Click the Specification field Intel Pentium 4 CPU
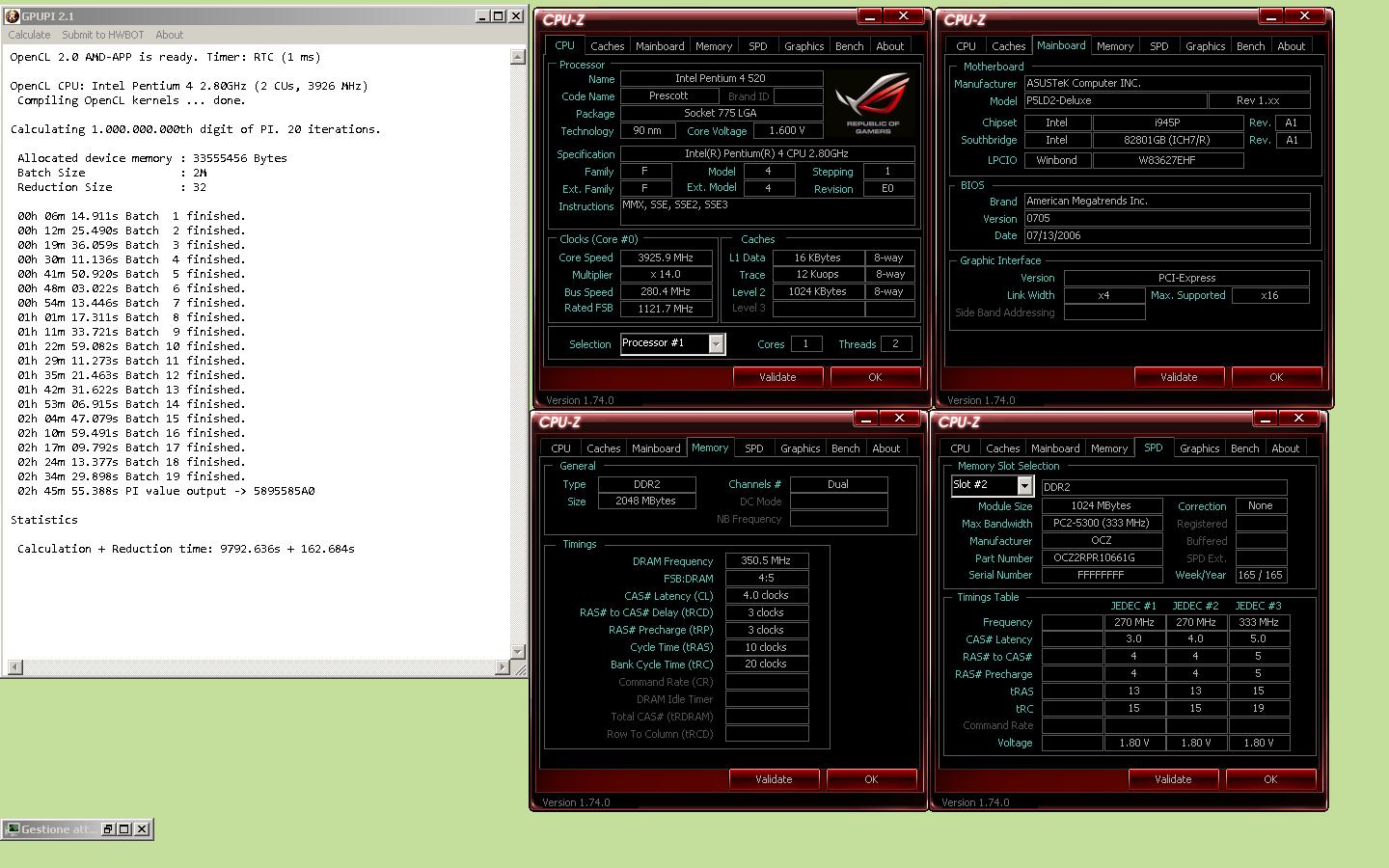Image resolution: width=1389 pixels, height=868 pixels. point(767,153)
